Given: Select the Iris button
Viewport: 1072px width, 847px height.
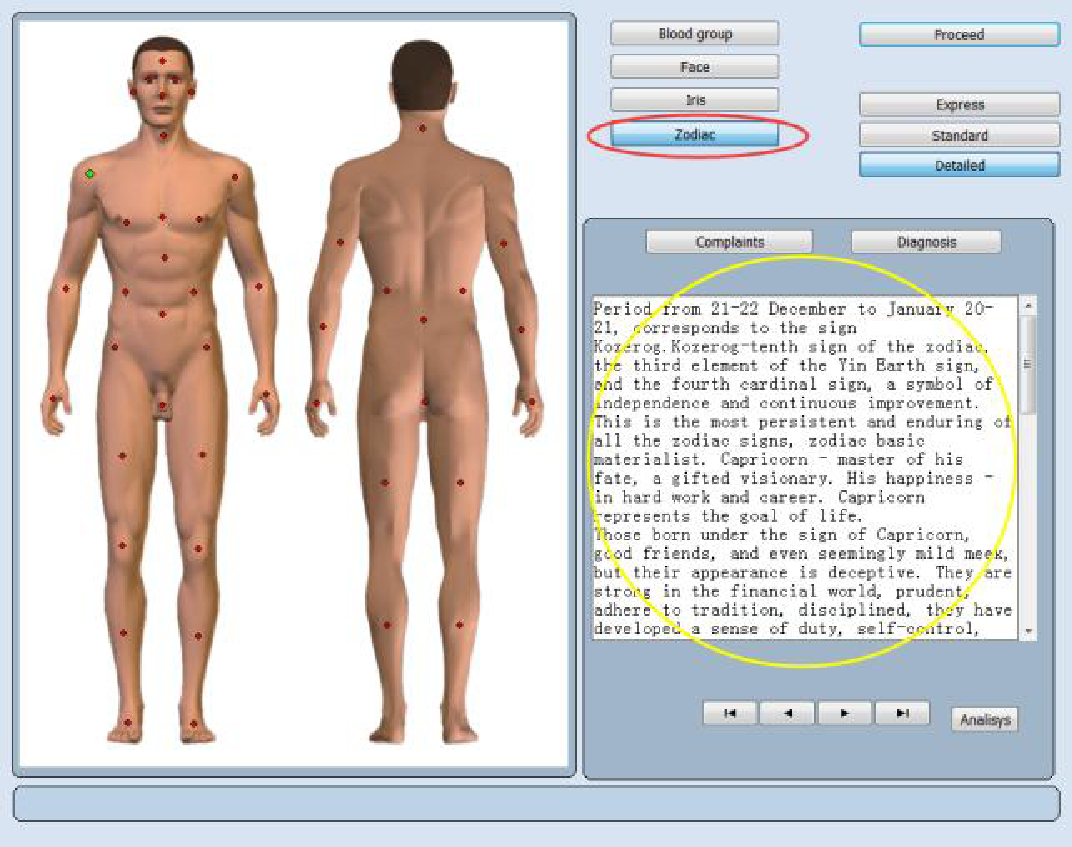Looking at the screenshot, I should [695, 100].
